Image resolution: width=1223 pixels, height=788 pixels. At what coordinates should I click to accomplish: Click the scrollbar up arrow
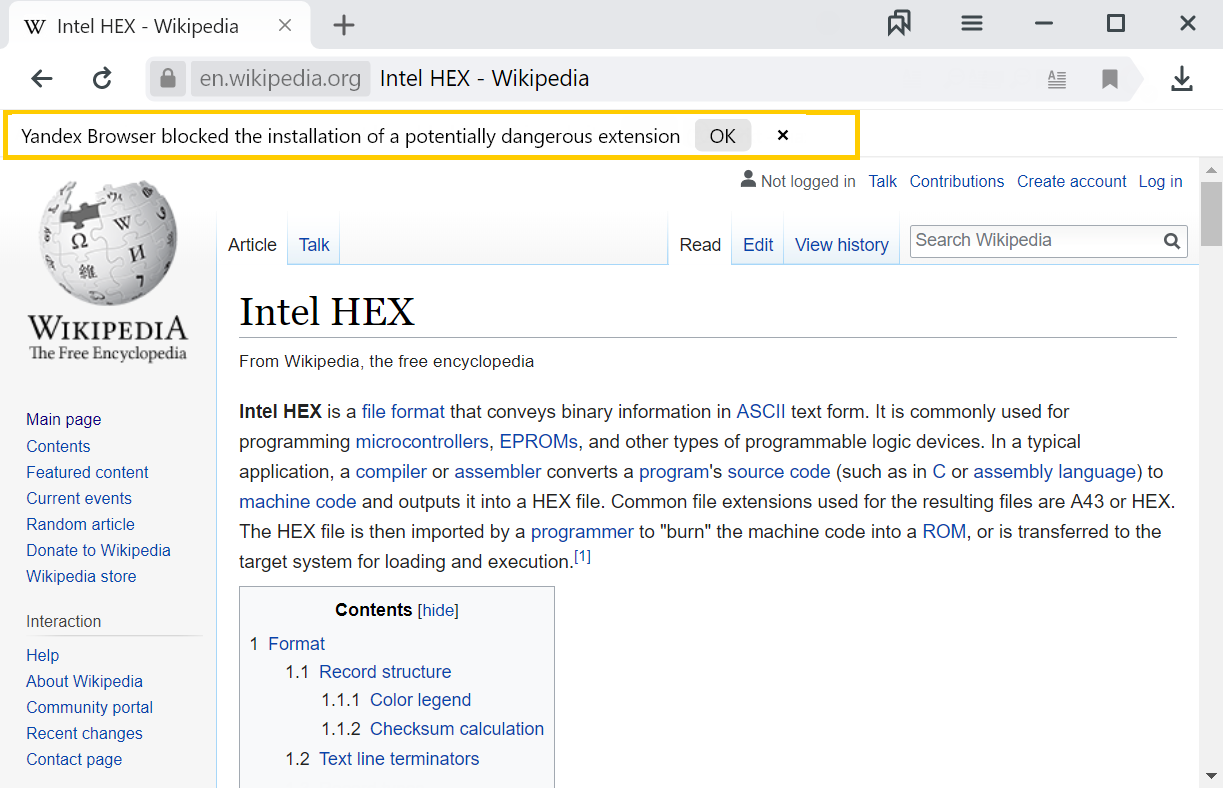click(x=1211, y=169)
